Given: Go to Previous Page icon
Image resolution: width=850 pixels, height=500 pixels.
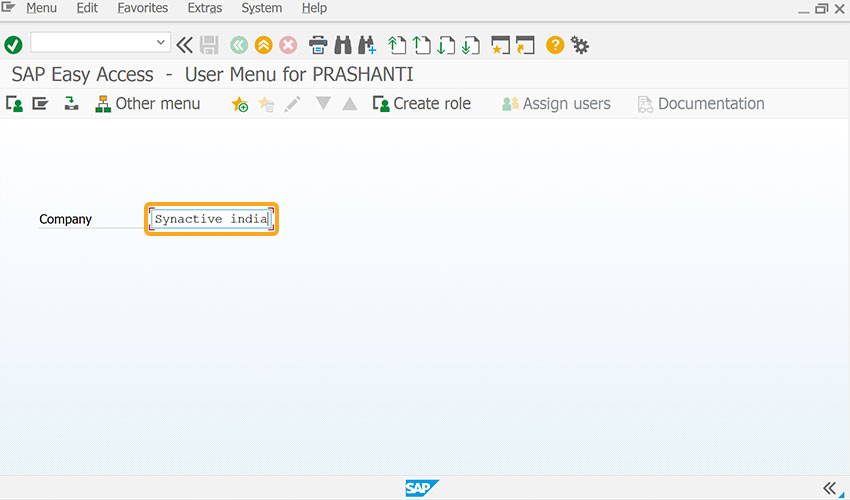Looking at the screenshot, I should pos(422,45).
